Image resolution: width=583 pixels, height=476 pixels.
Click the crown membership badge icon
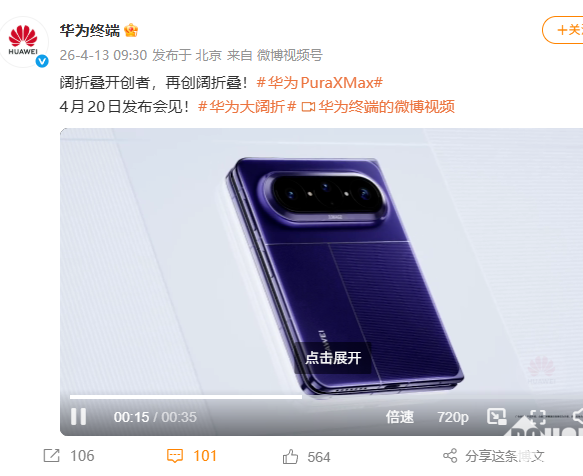coord(131,30)
